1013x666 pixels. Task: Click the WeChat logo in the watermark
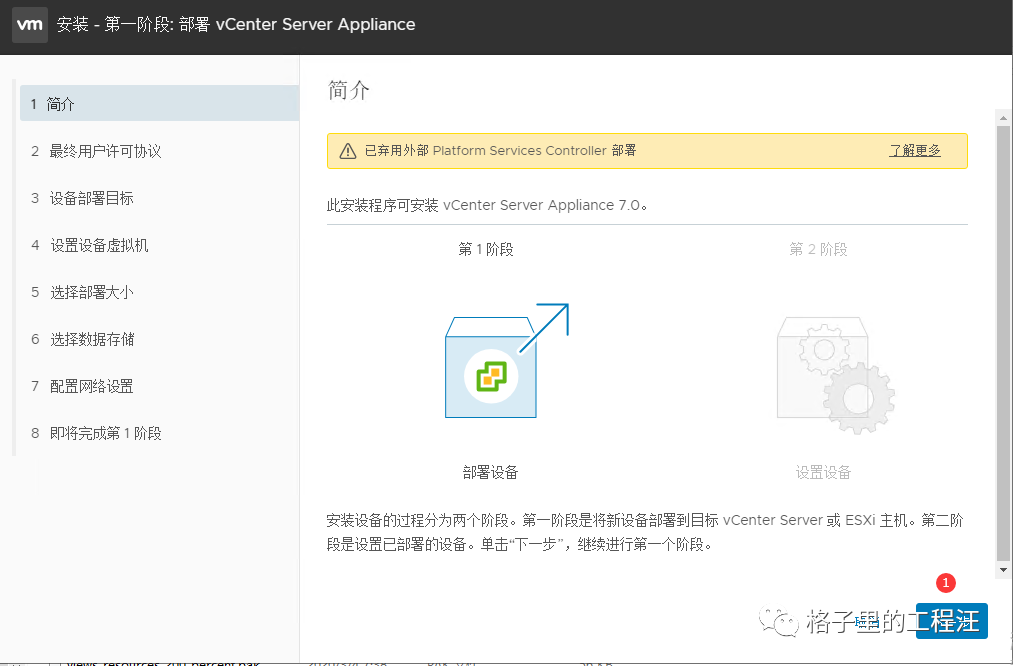[779, 621]
